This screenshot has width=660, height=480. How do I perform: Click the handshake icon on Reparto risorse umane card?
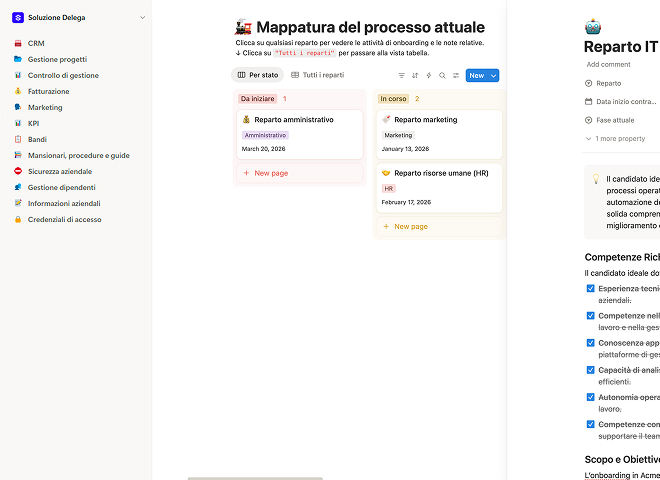pyautogui.click(x=386, y=173)
